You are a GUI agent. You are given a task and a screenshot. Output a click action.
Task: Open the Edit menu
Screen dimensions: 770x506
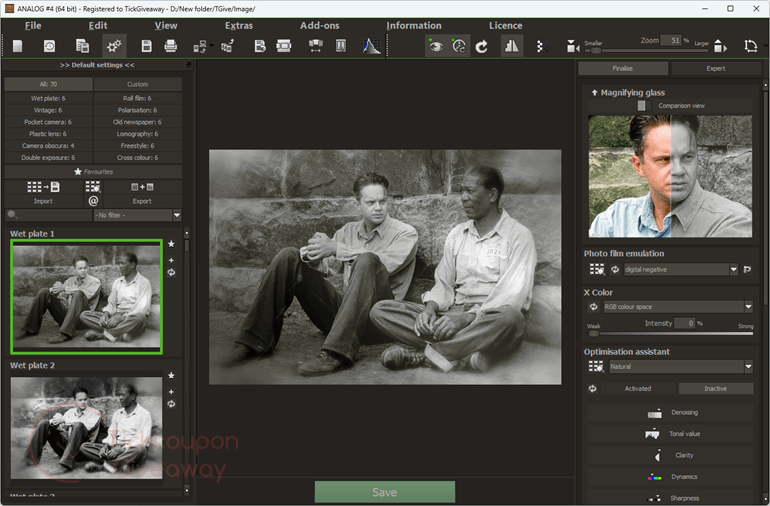(98, 26)
